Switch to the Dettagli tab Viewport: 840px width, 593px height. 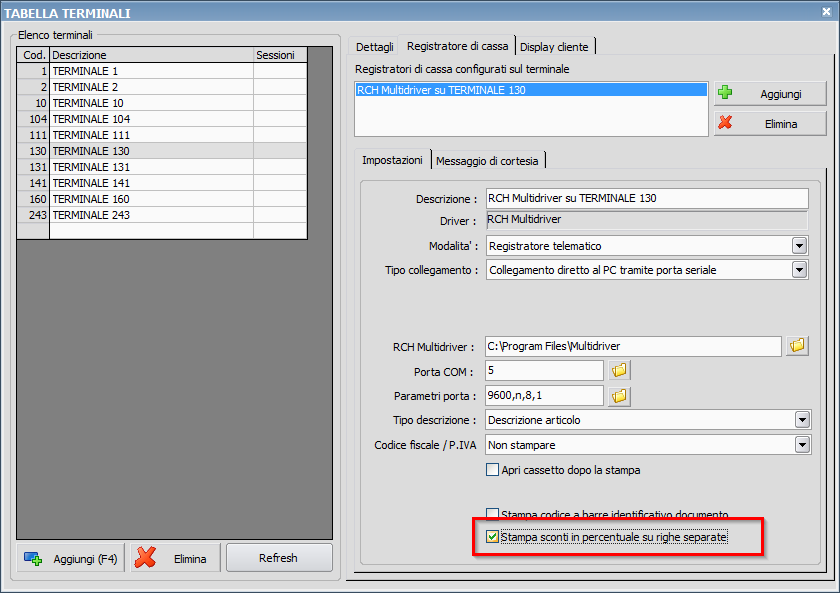(374, 47)
